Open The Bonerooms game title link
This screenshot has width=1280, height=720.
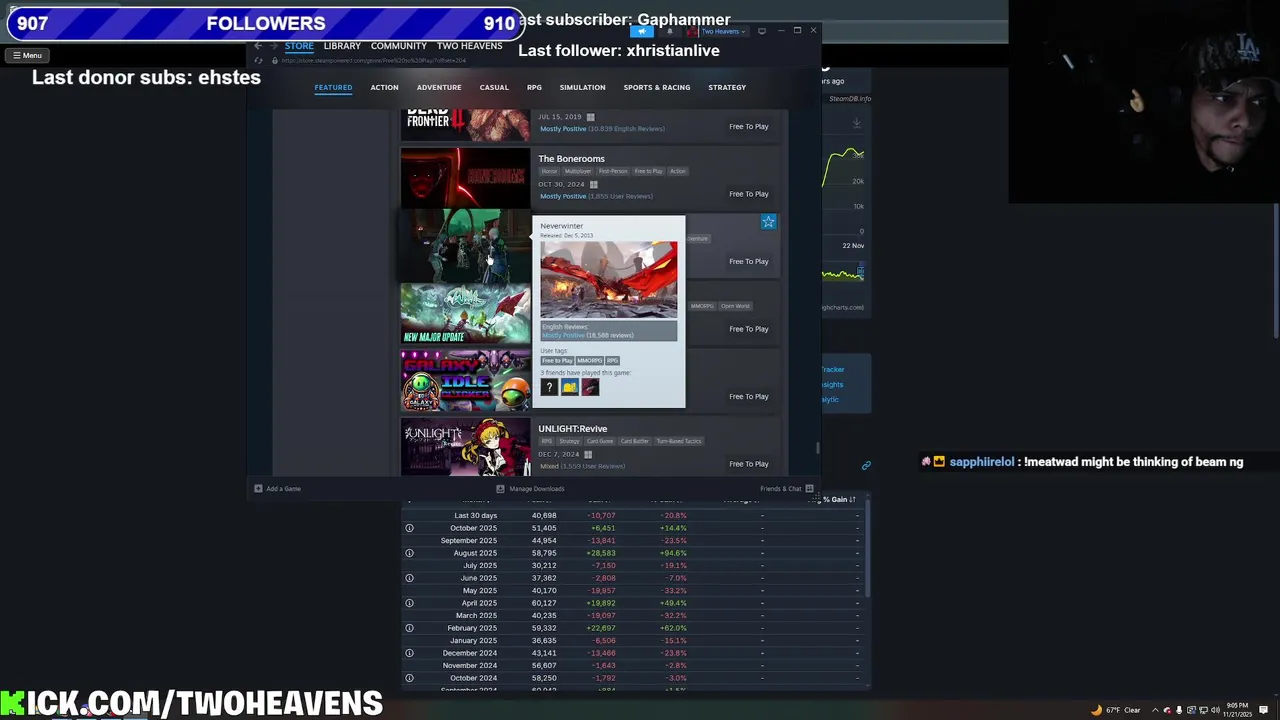click(x=571, y=159)
